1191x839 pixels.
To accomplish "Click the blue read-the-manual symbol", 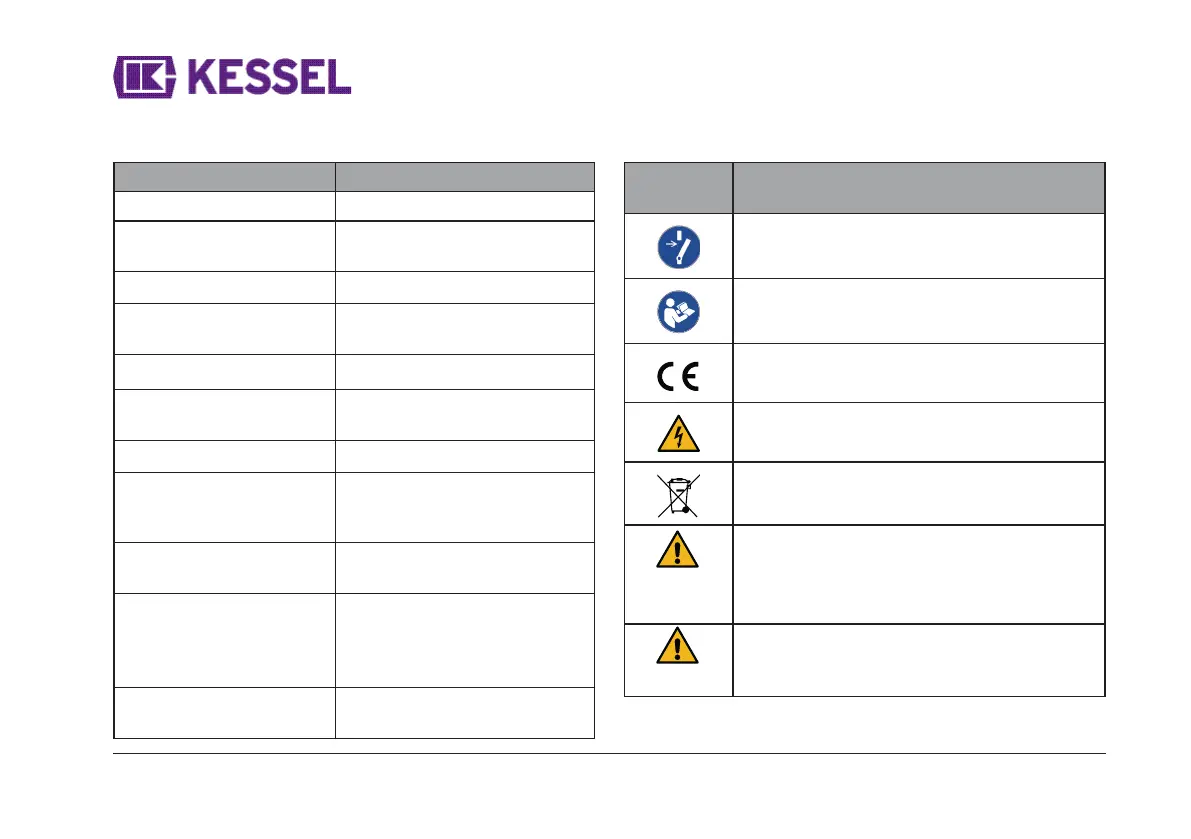I will 679,310.
